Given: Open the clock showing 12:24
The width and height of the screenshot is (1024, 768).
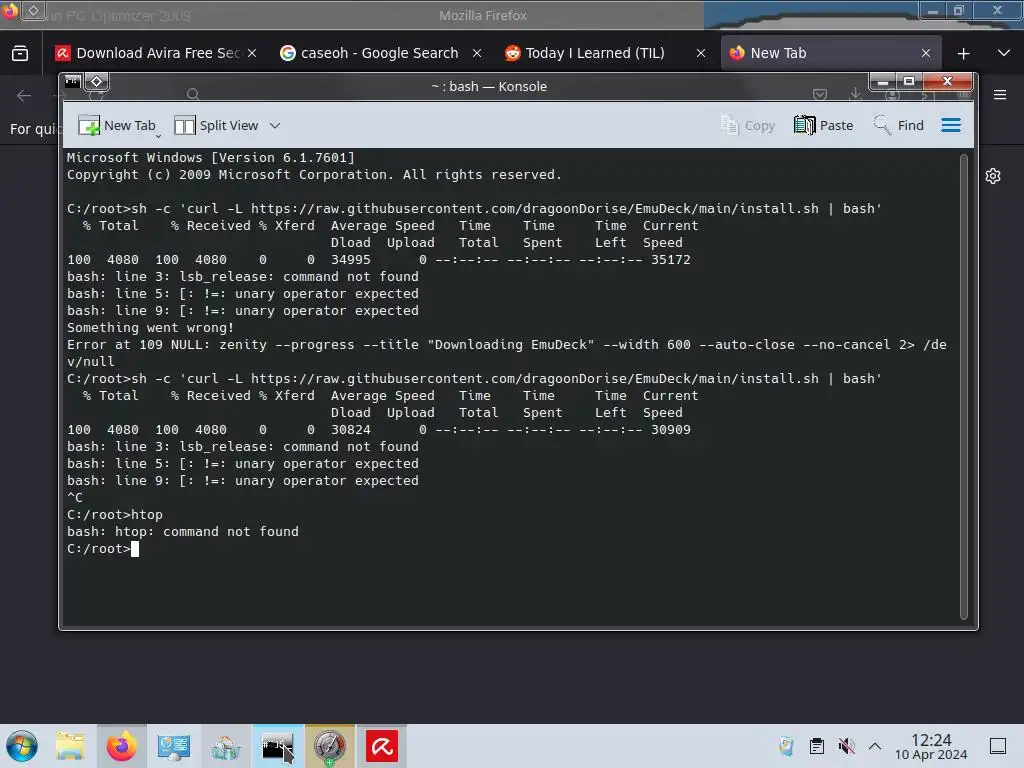Looking at the screenshot, I should [931, 746].
